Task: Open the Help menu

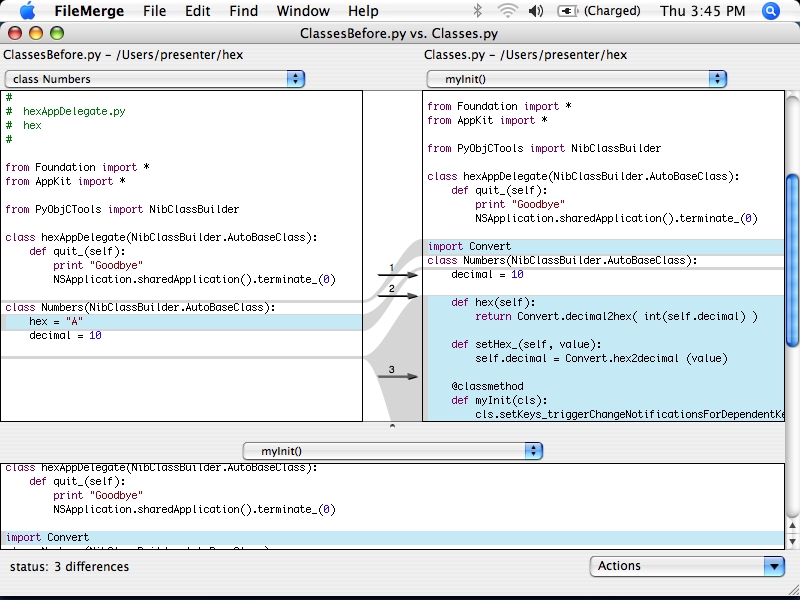Action: tap(363, 11)
